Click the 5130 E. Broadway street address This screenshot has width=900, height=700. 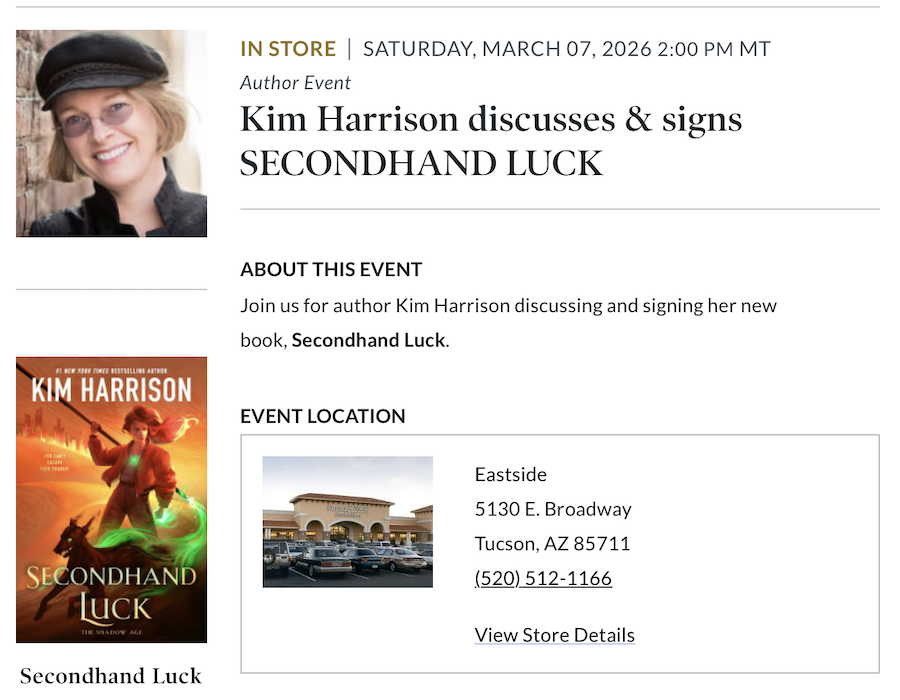click(x=553, y=509)
